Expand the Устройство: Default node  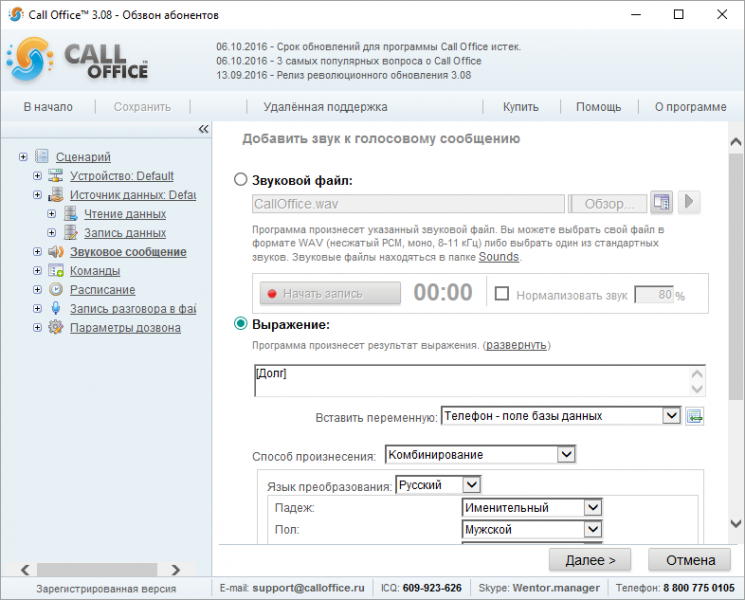tap(37, 176)
